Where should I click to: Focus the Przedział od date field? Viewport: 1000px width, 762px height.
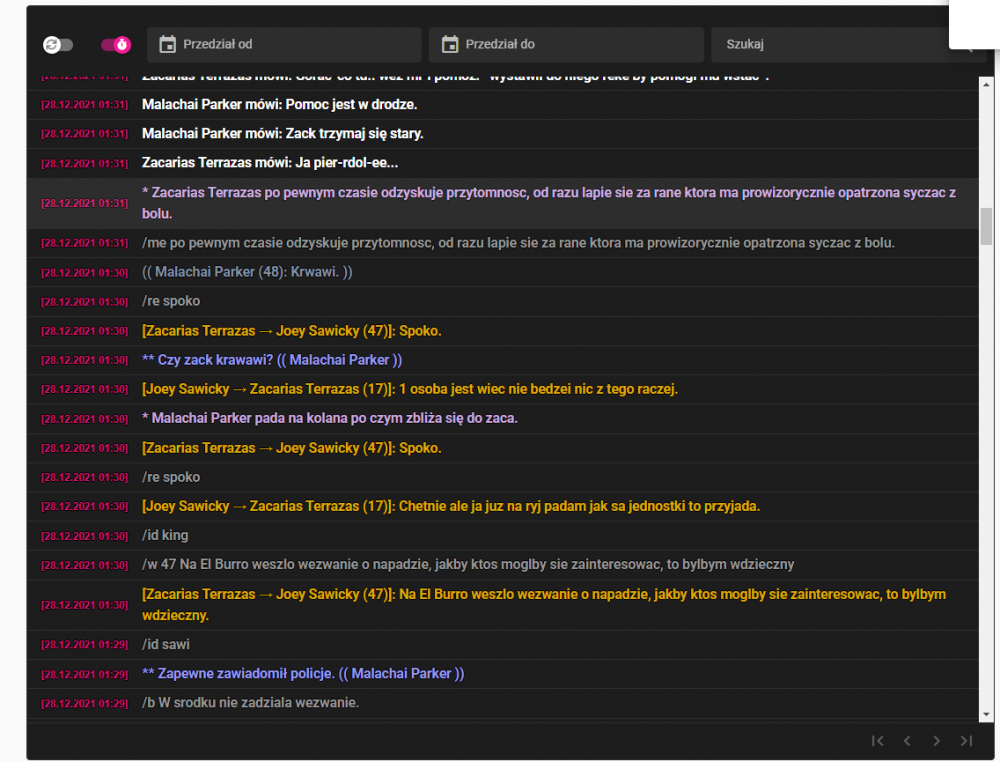pos(284,45)
